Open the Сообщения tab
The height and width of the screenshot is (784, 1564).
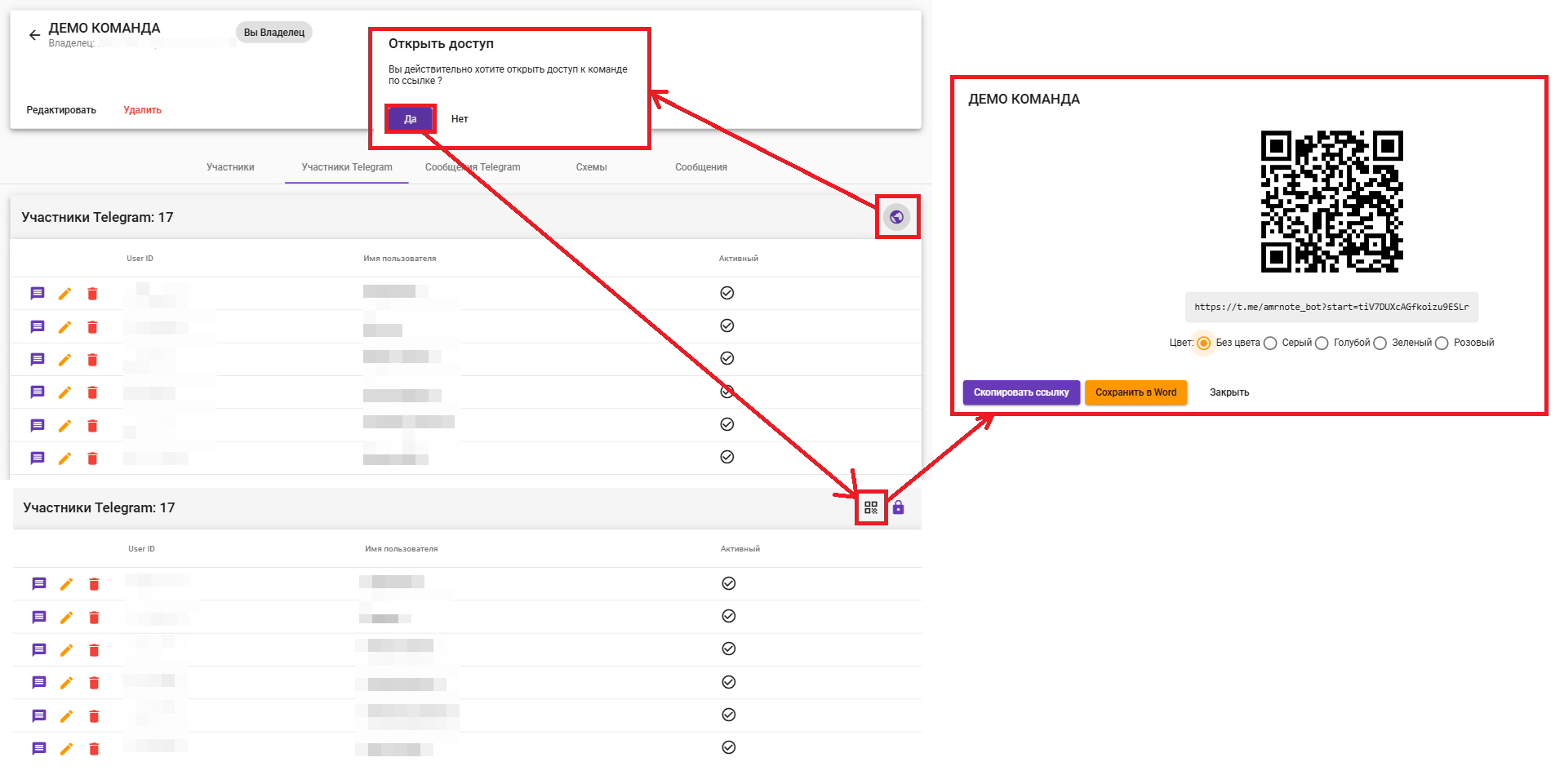pos(701,167)
